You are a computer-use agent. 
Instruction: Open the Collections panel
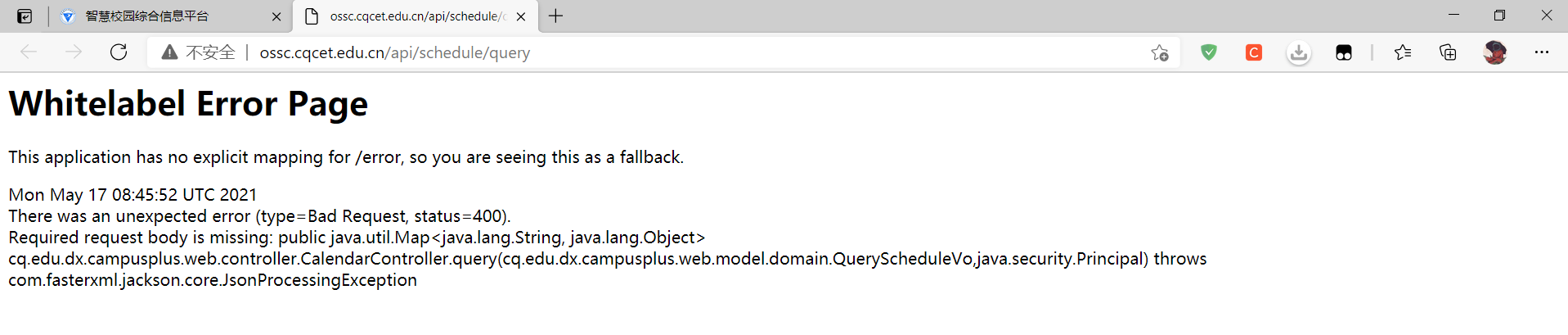(x=1448, y=52)
